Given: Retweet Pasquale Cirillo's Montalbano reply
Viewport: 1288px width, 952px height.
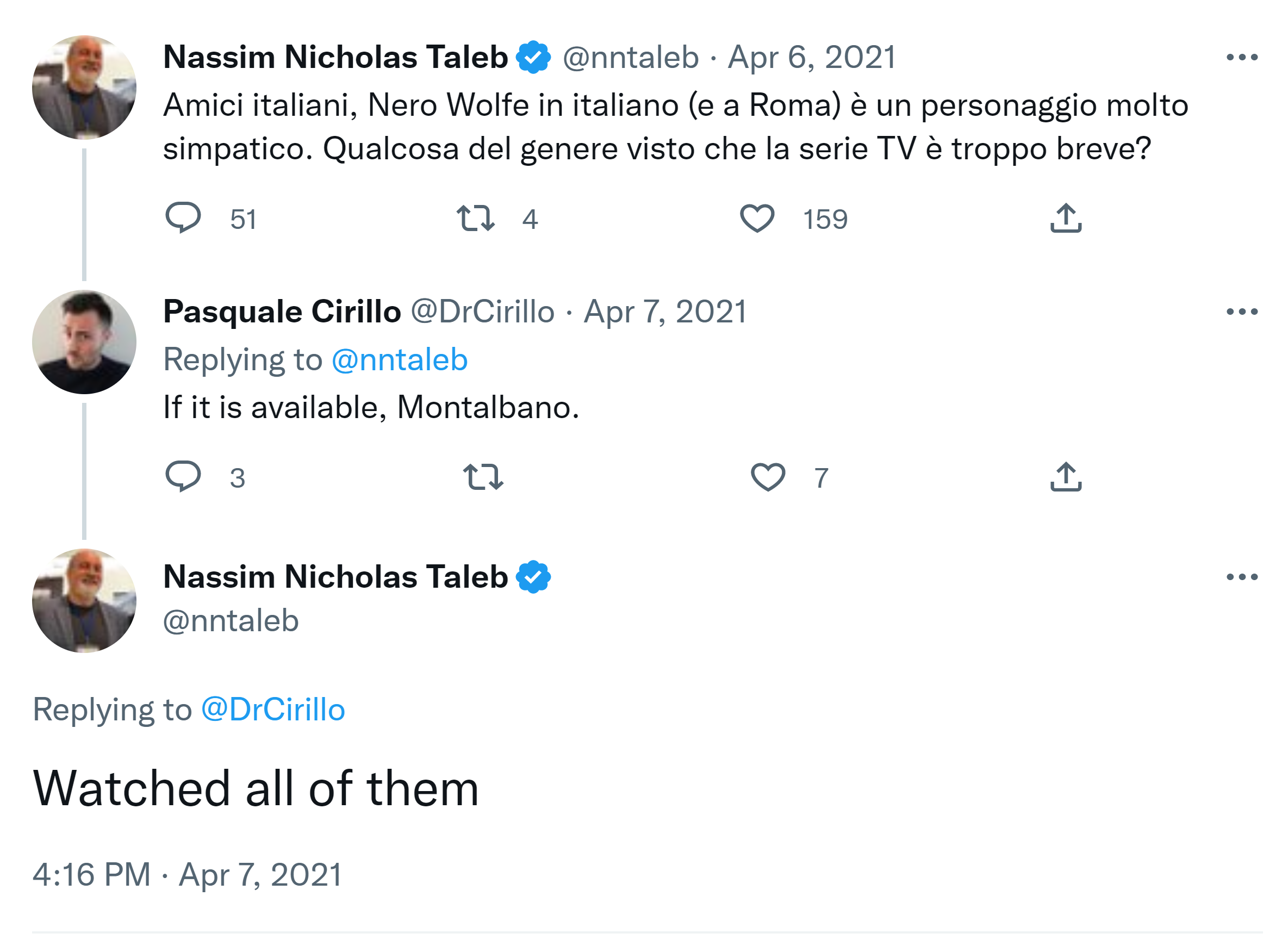Looking at the screenshot, I should pyautogui.click(x=483, y=477).
